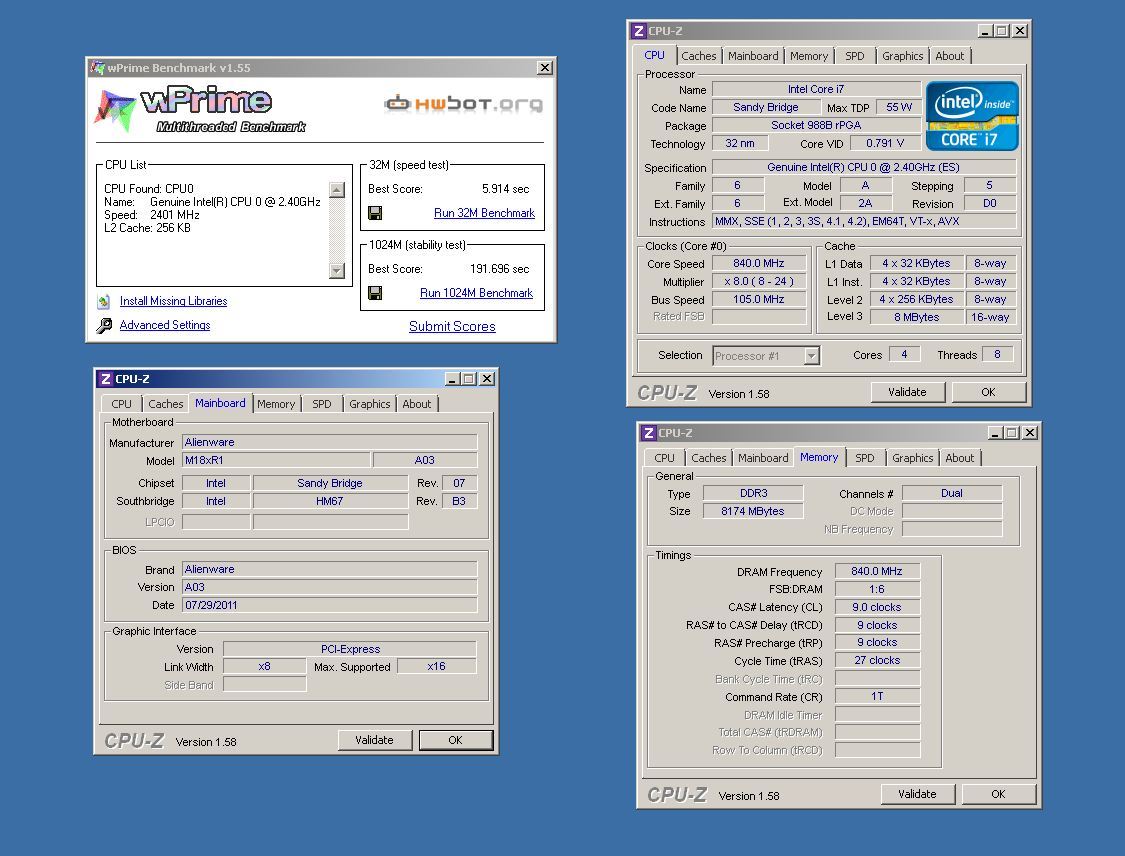Image resolution: width=1125 pixels, height=856 pixels.
Task: Switch to SPD tab in CPU window
Action: point(855,56)
